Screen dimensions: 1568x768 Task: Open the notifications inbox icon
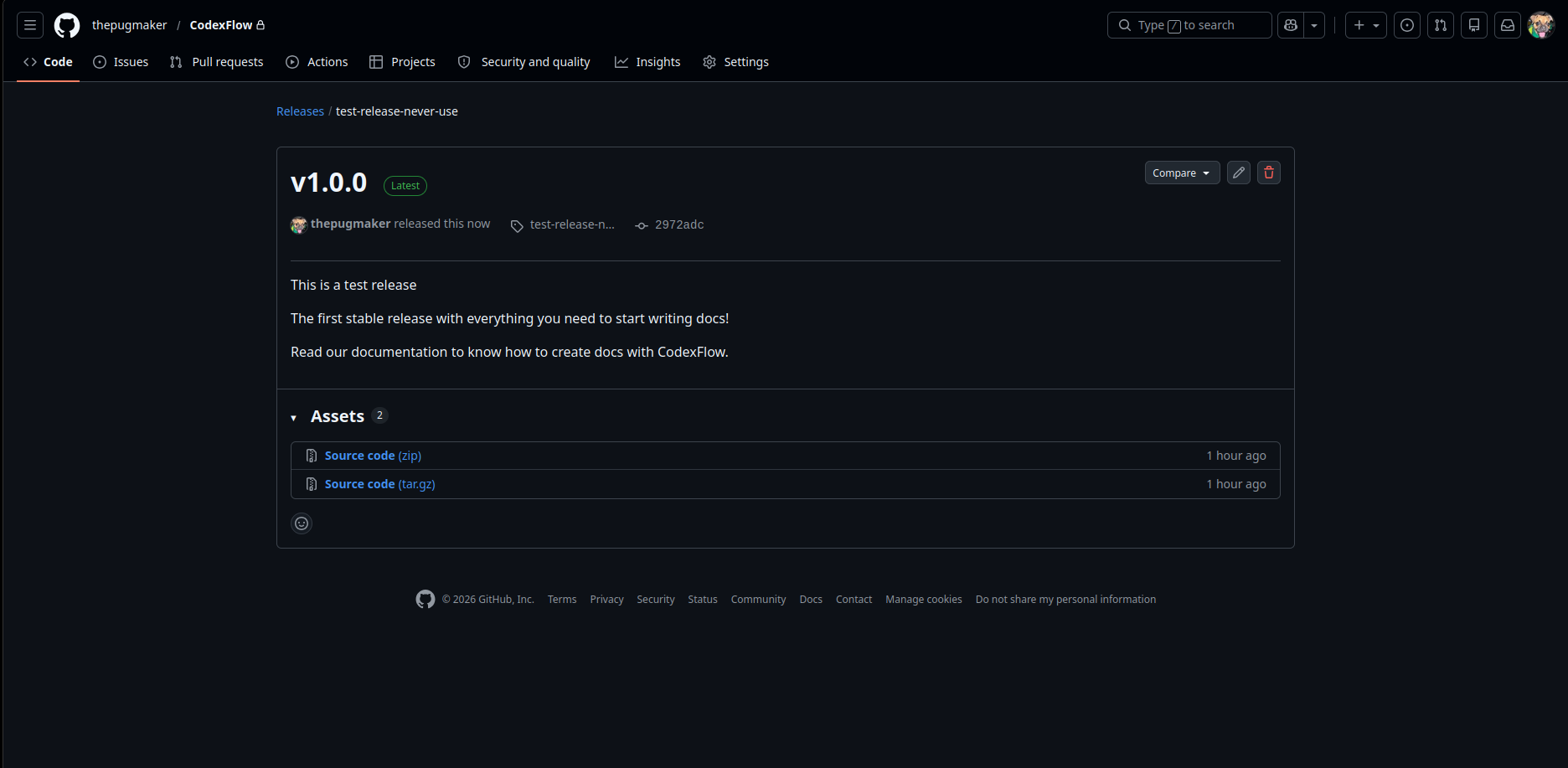pyautogui.click(x=1508, y=25)
